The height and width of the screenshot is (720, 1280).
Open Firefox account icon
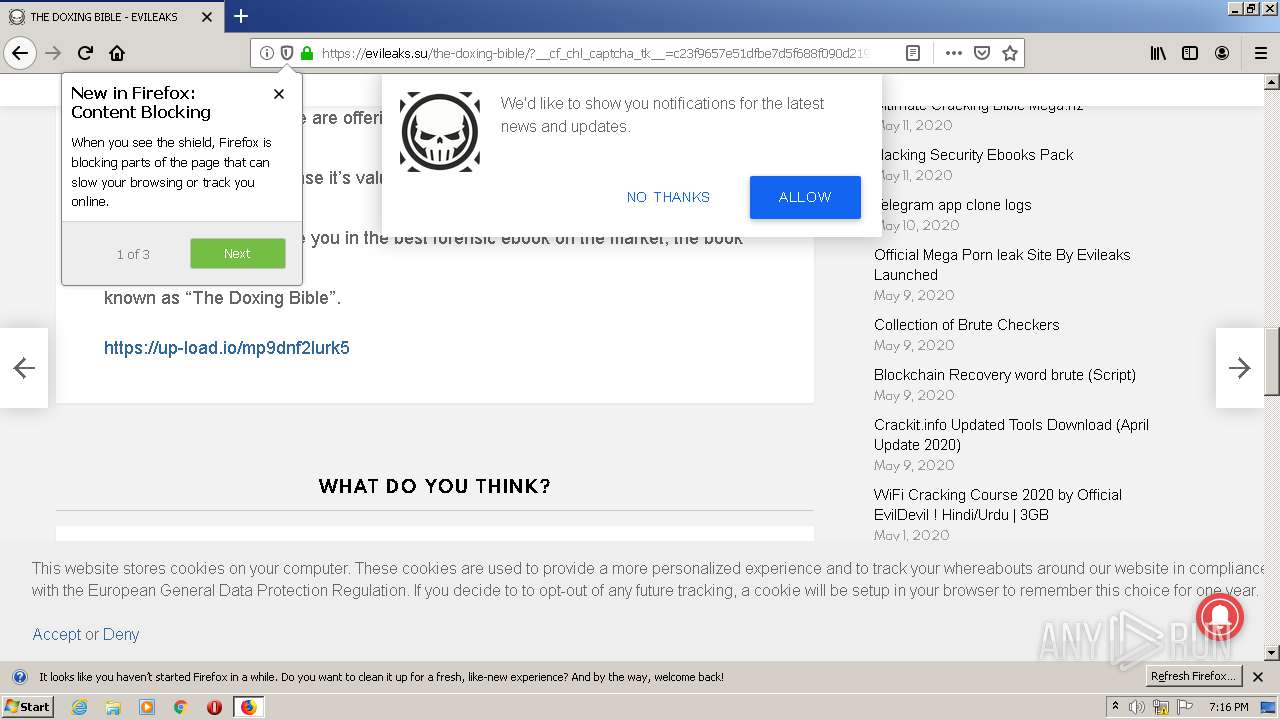point(1222,53)
